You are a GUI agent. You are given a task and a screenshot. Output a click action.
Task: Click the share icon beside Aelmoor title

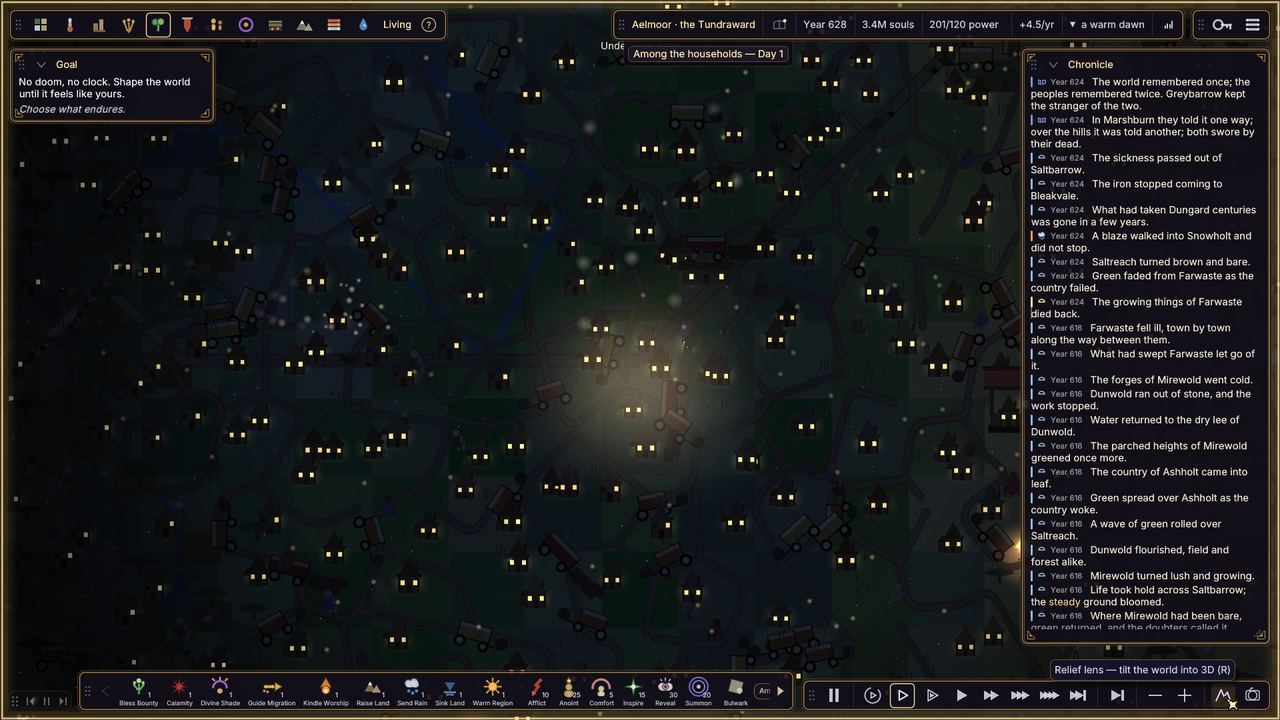tap(780, 25)
